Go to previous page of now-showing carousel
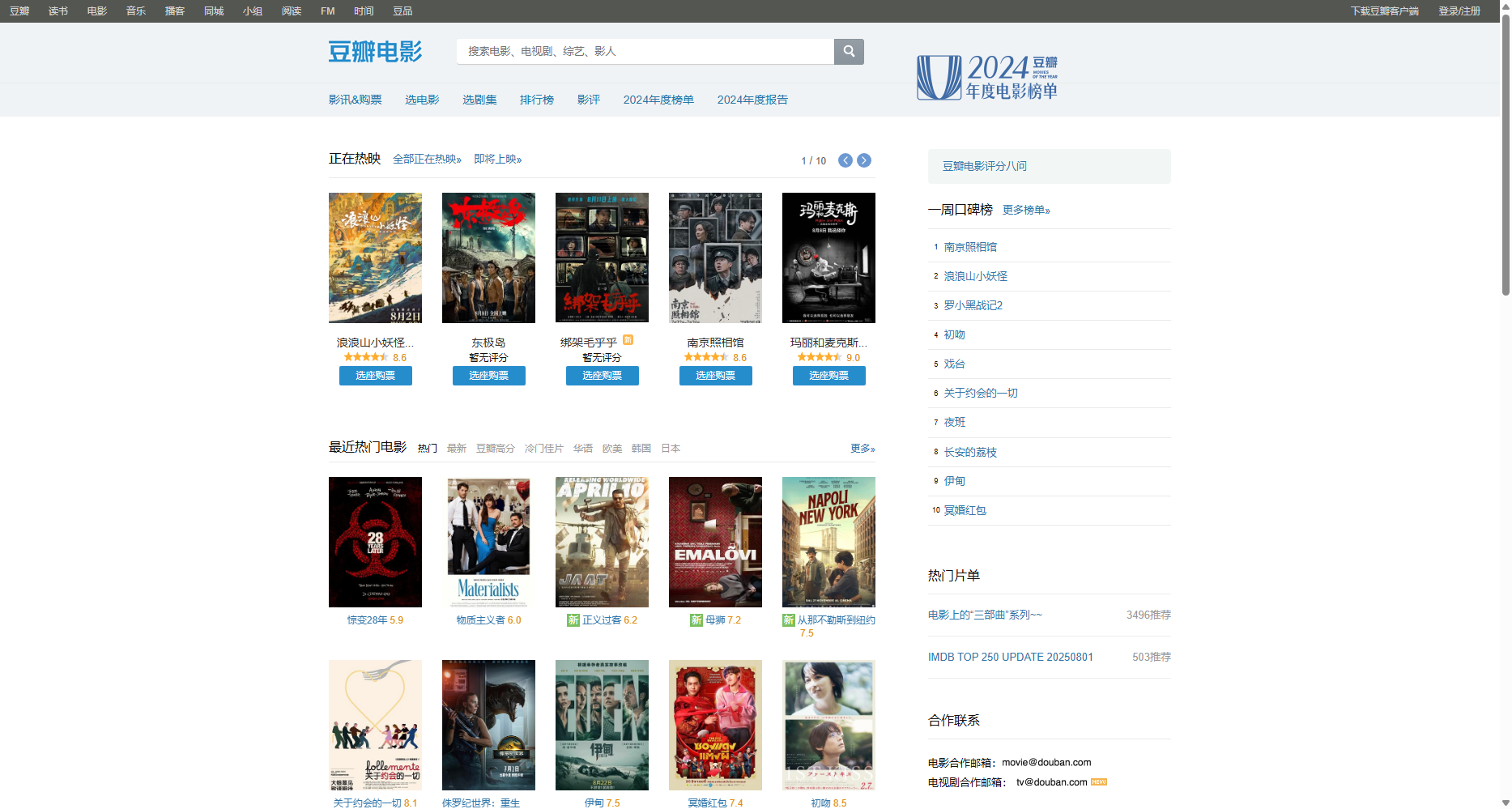Screen dimensions: 1512x809 coord(845,160)
